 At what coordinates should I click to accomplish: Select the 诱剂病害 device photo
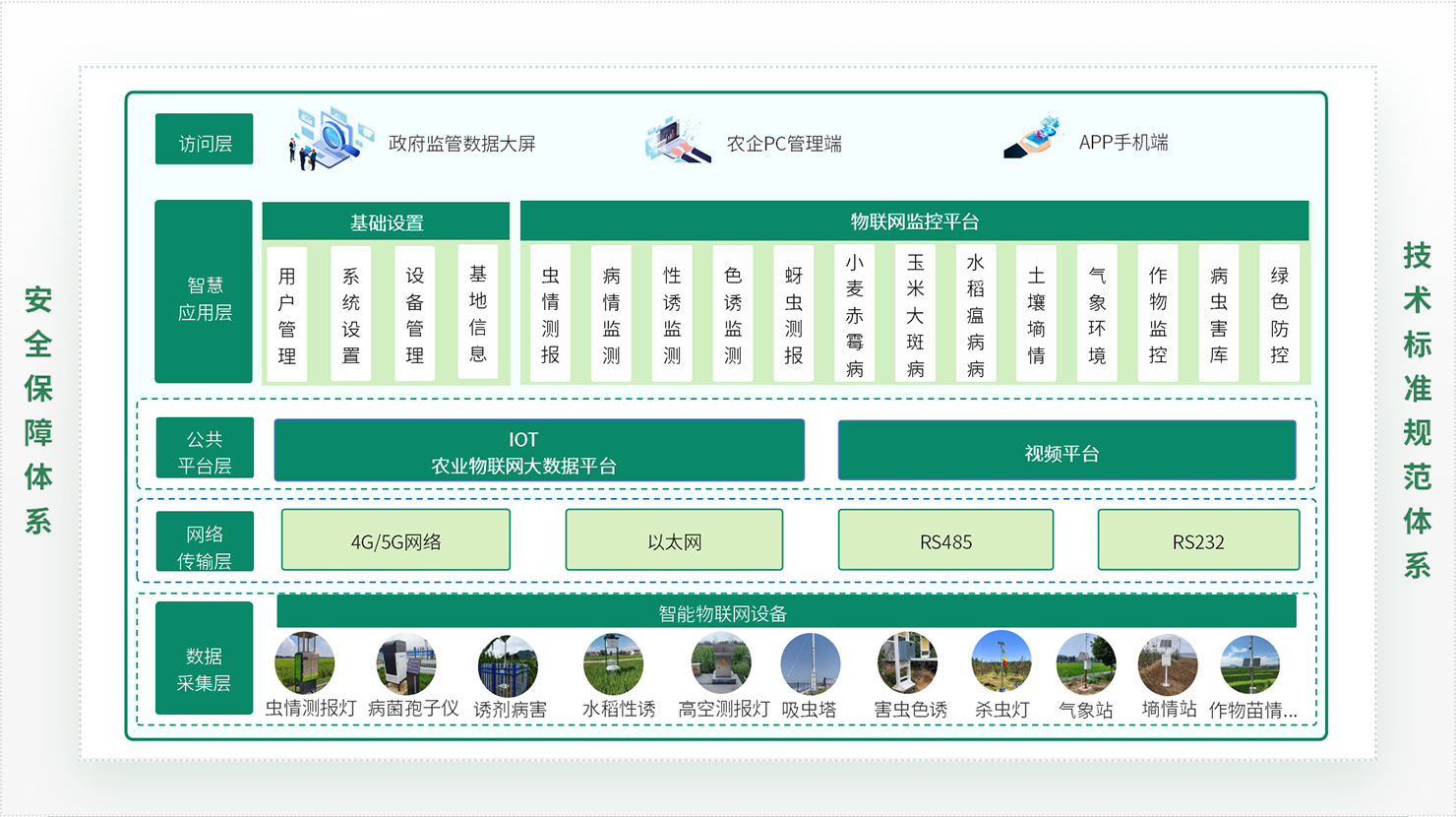508,665
